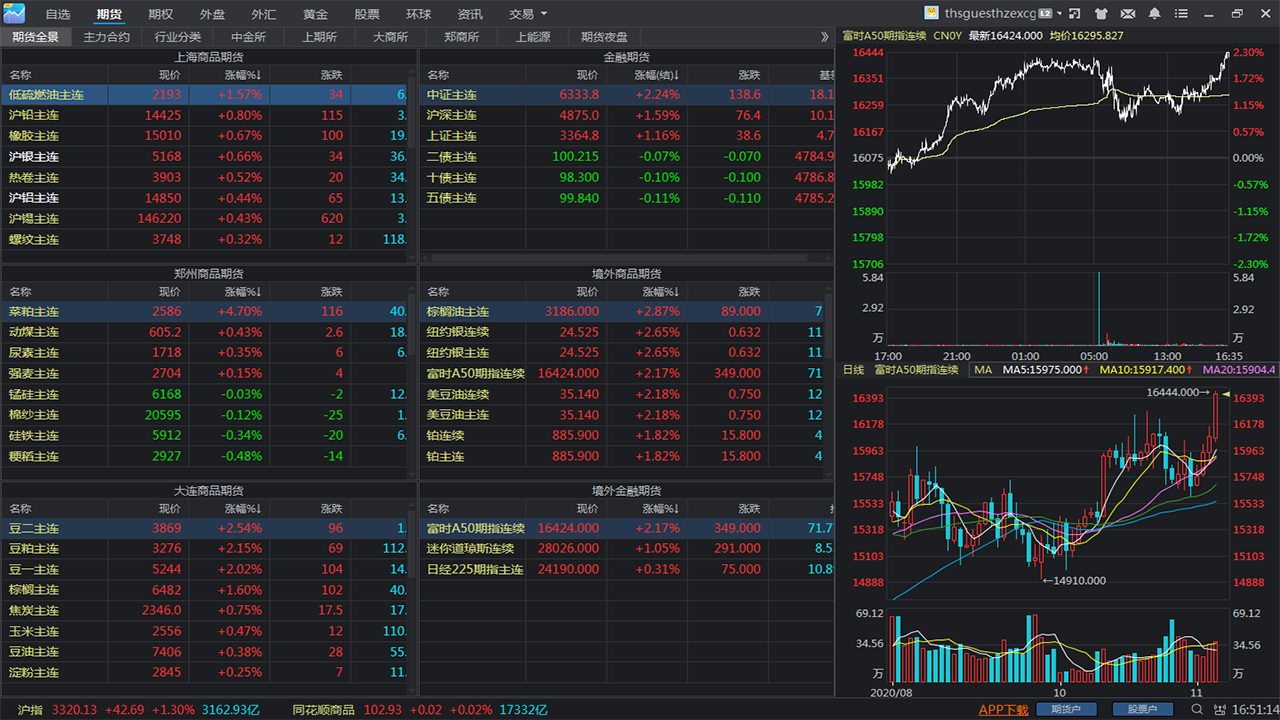Viewport: 1280px width, 720px height.
Task: Select the 大商所 sub-tab
Action: (x=390, y=37)
